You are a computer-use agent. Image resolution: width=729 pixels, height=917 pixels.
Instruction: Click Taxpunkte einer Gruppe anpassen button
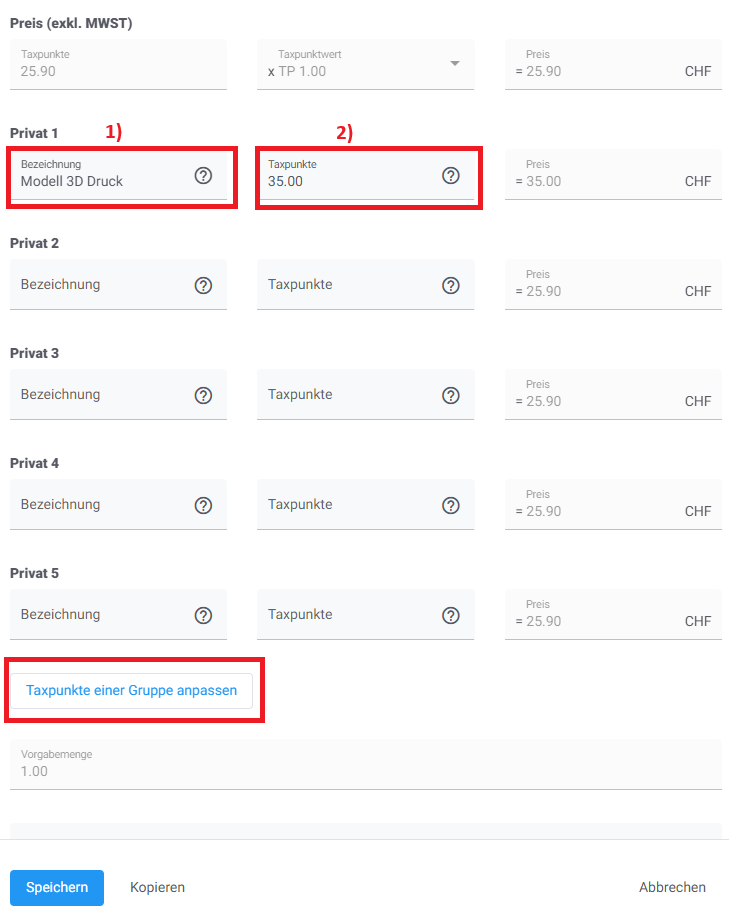click(131, 690)
